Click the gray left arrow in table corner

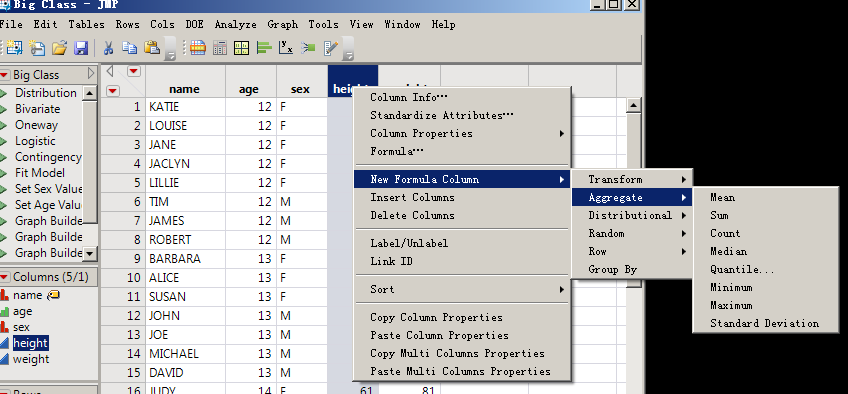pyautogui.click(x=110, y=71)
